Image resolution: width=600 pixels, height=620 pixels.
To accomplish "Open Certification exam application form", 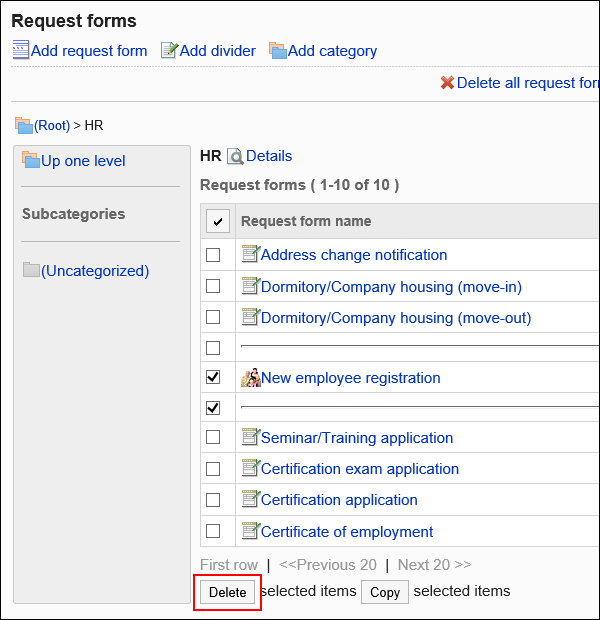I will [x=360, y=469].
